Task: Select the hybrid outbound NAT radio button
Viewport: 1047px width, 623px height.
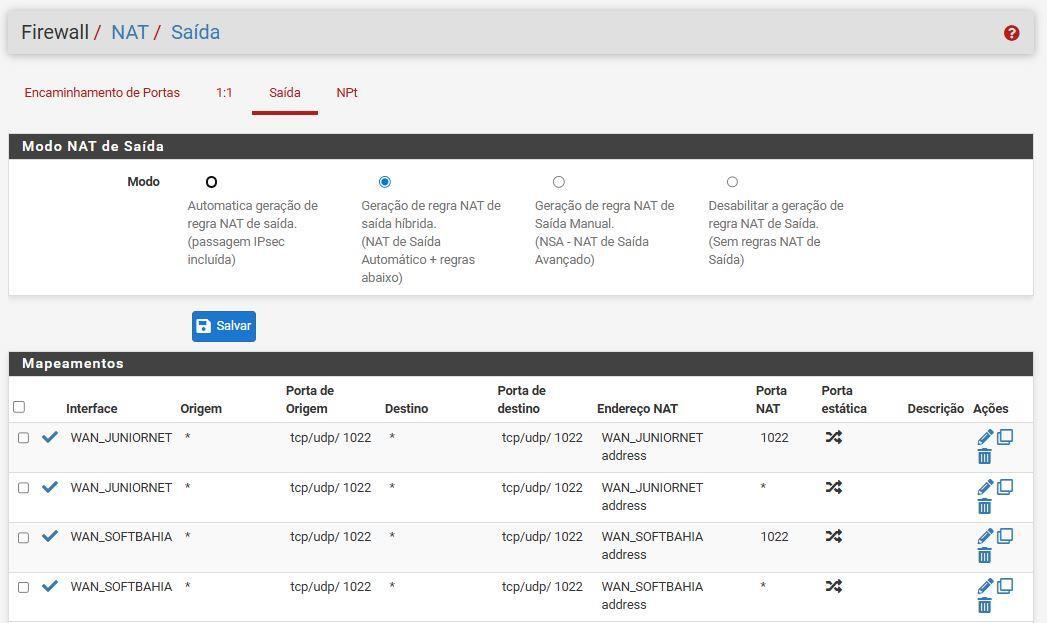Action: point(385,182)
